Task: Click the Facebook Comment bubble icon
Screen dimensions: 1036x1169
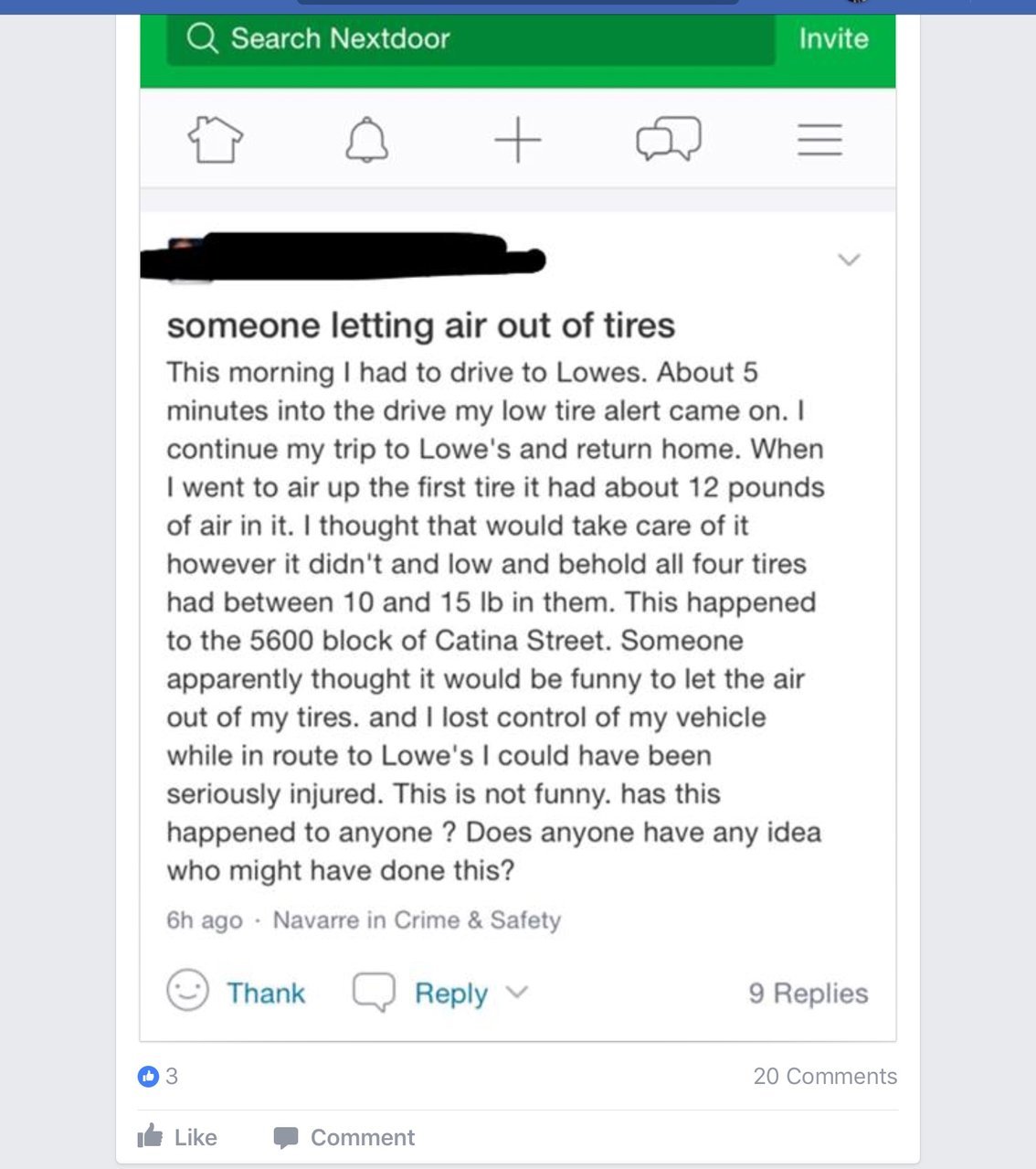Action: [286, 1138]
